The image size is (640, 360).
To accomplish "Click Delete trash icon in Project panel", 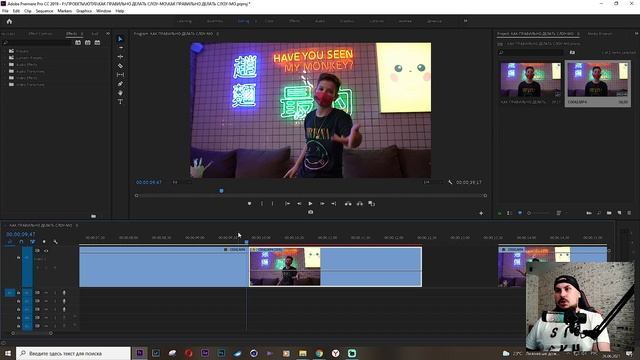I will (x=629, y=213).
